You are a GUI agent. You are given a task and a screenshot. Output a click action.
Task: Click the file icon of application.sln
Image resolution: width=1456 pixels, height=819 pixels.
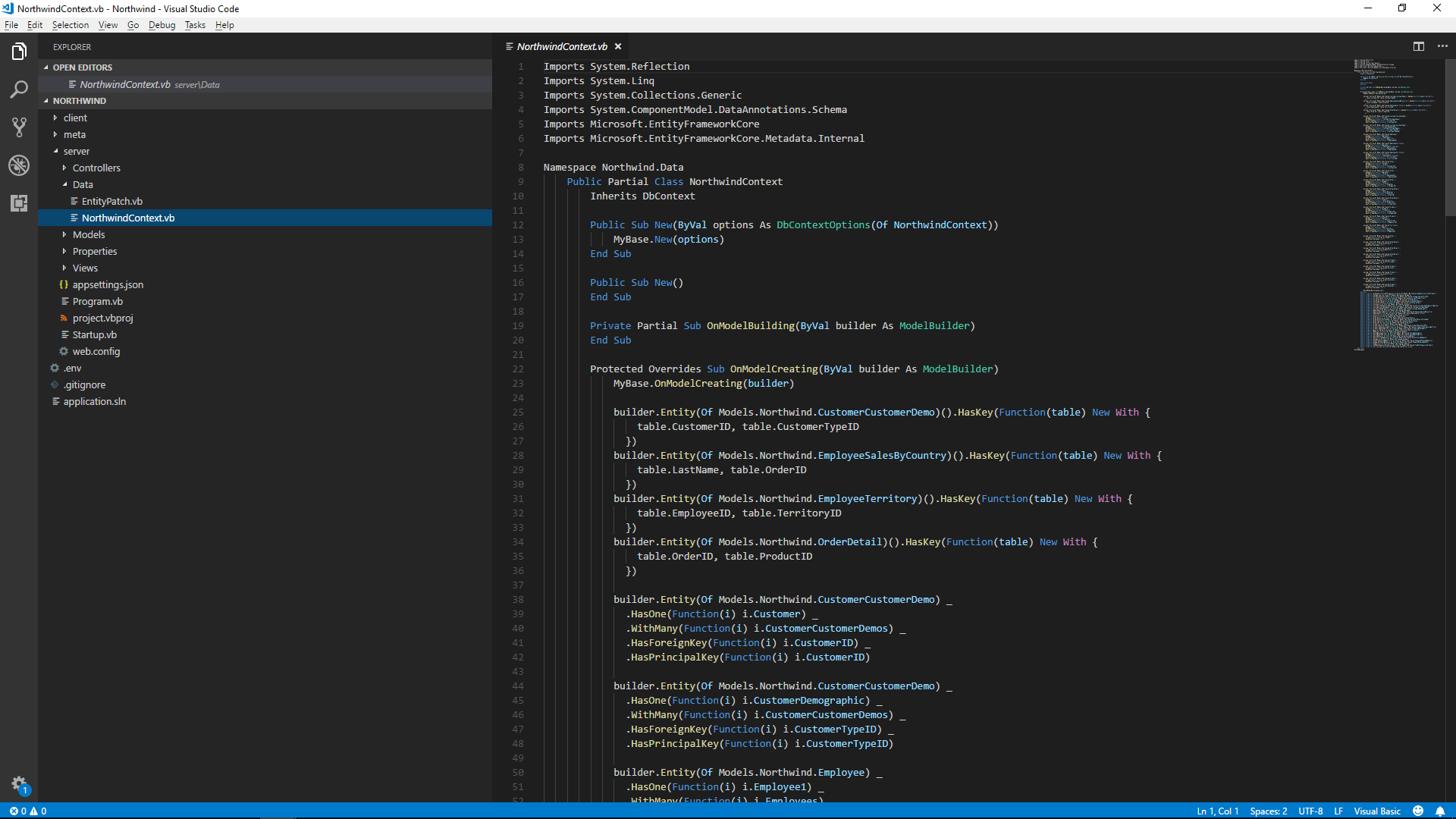coord(55,401)
